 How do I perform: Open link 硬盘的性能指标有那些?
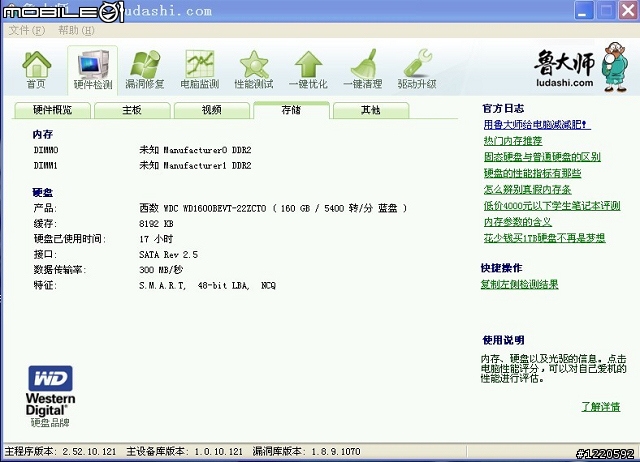pyautogui.click(x=532, y=173)
